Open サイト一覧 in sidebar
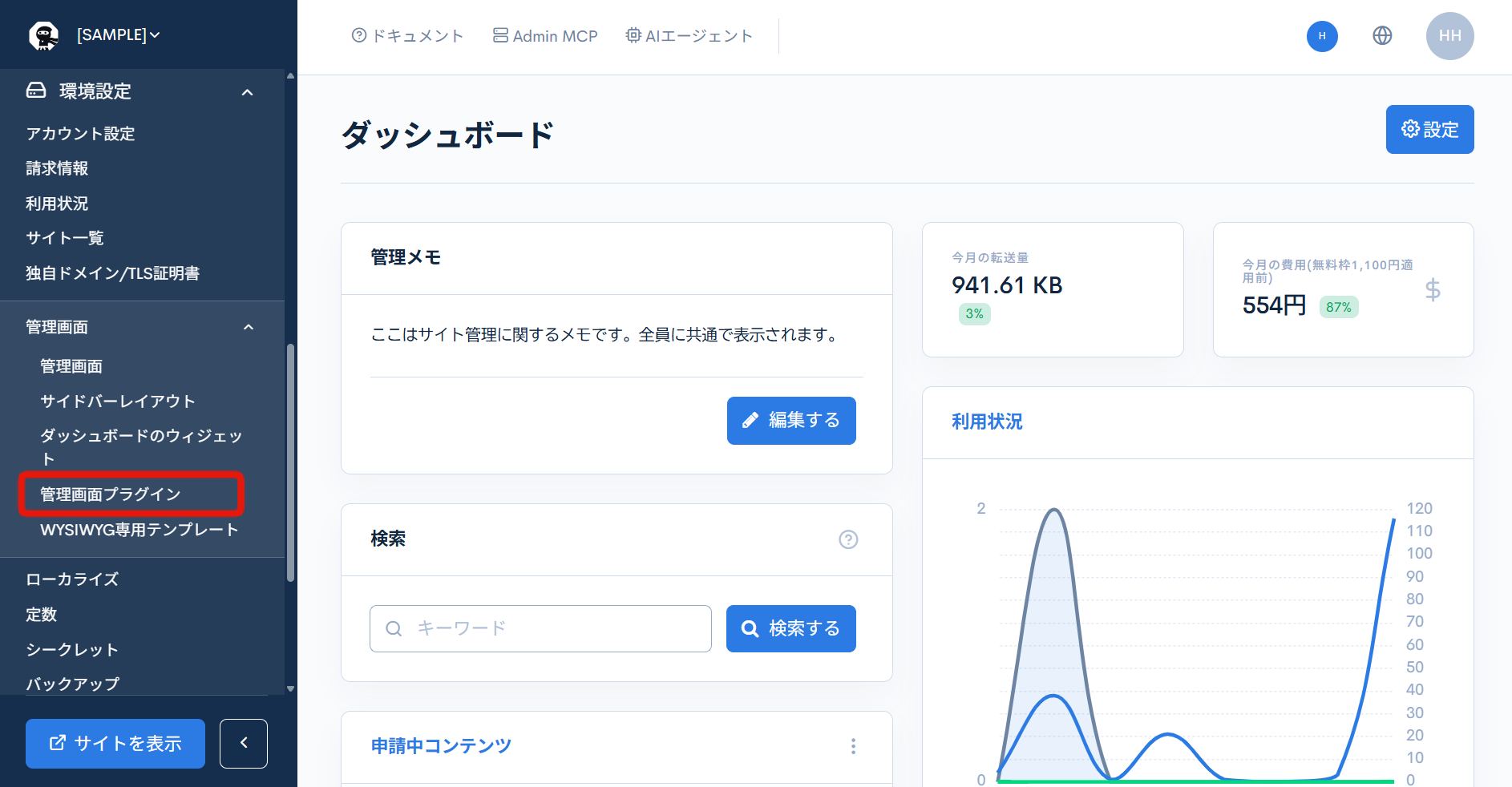This screenshot has height=787, width=1512. pos(65,238)
